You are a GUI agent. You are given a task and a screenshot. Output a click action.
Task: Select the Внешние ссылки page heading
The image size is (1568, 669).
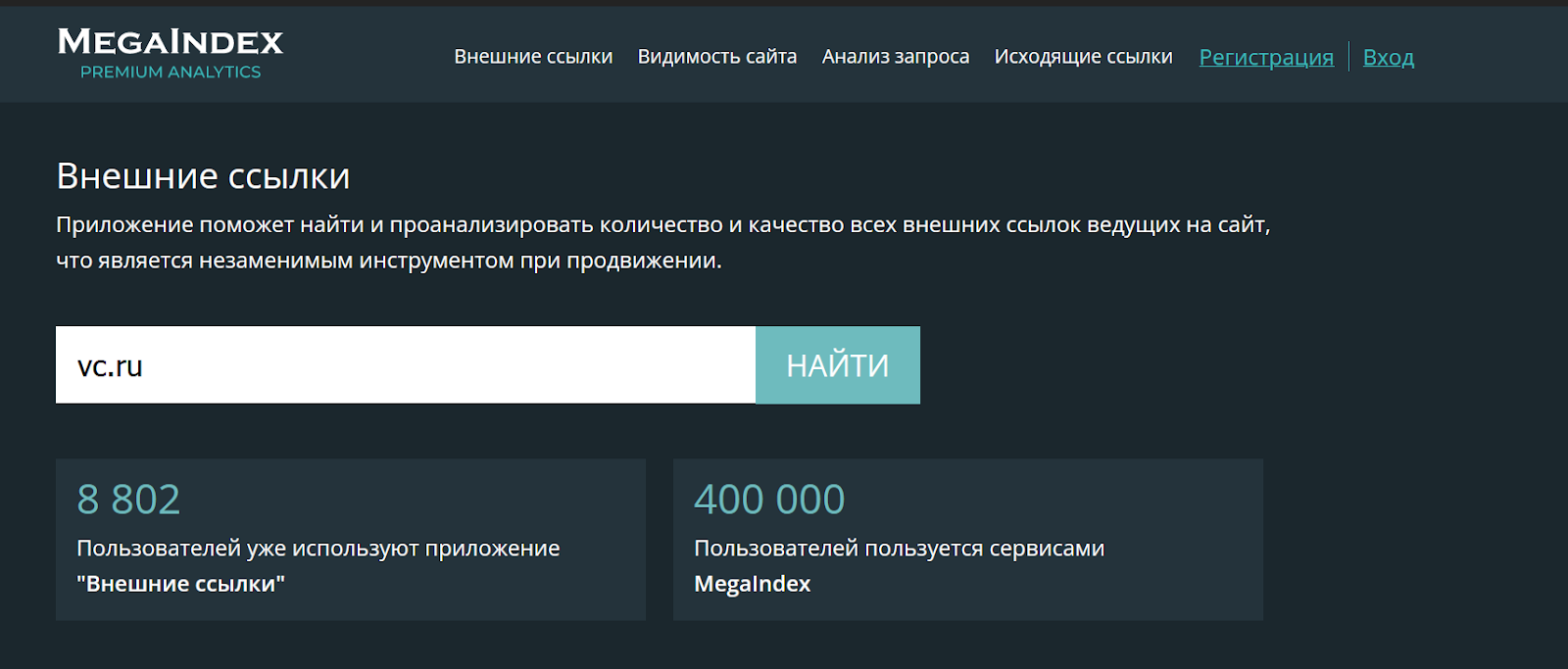[x=203, y=176]
